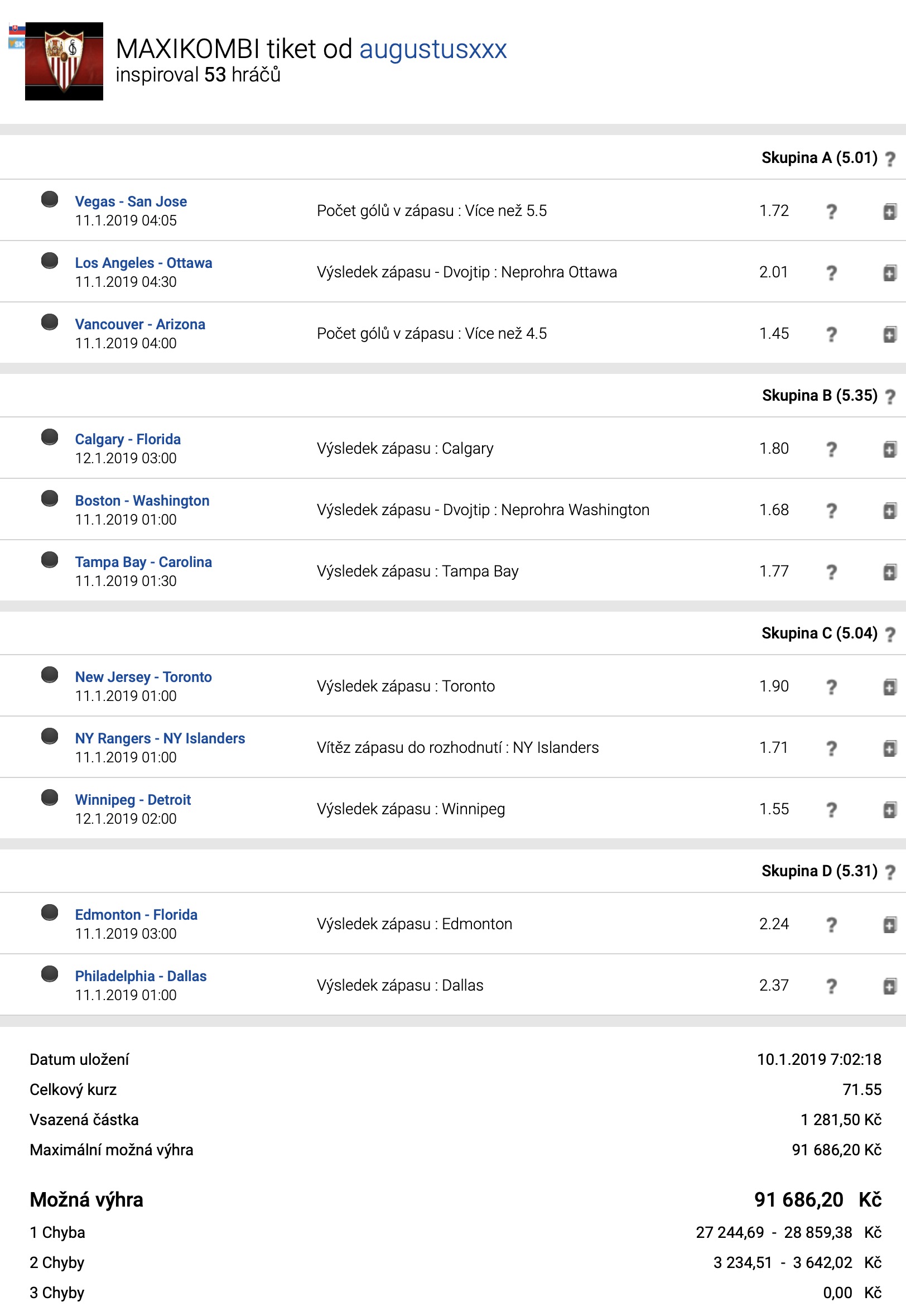Click the question mark next to Skupina C
The image size is (906, 1316).
point(889,635)
